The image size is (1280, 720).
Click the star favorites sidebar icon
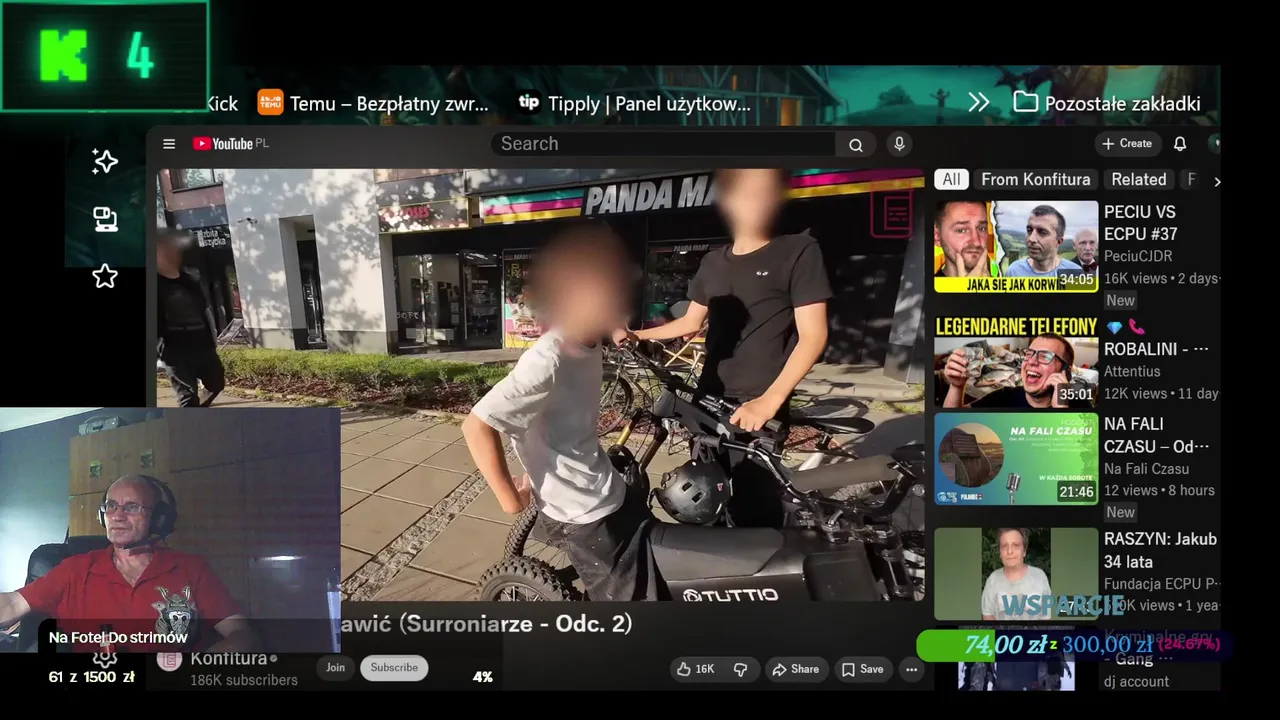coord(105,277)
